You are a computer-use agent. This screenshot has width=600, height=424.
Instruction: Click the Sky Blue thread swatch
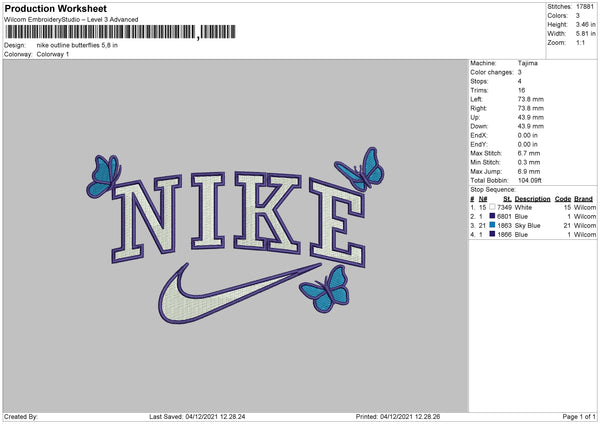point(492,225)
